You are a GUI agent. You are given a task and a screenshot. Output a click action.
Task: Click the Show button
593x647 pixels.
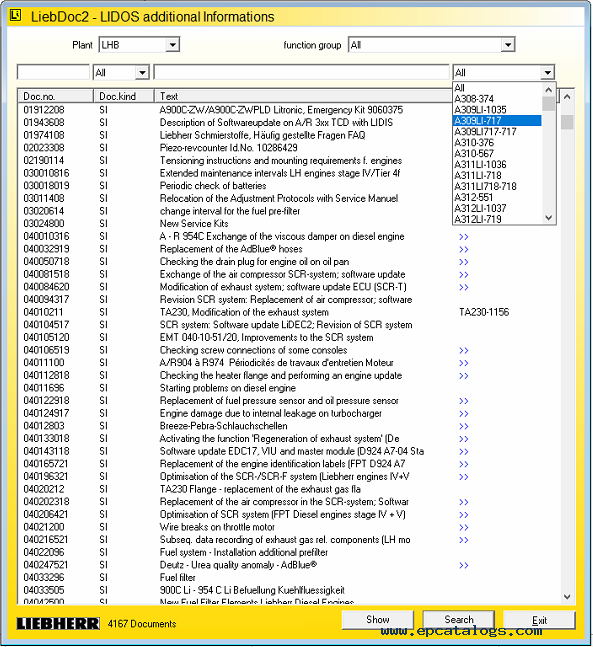pyautogui.click(x=378, y=619)
